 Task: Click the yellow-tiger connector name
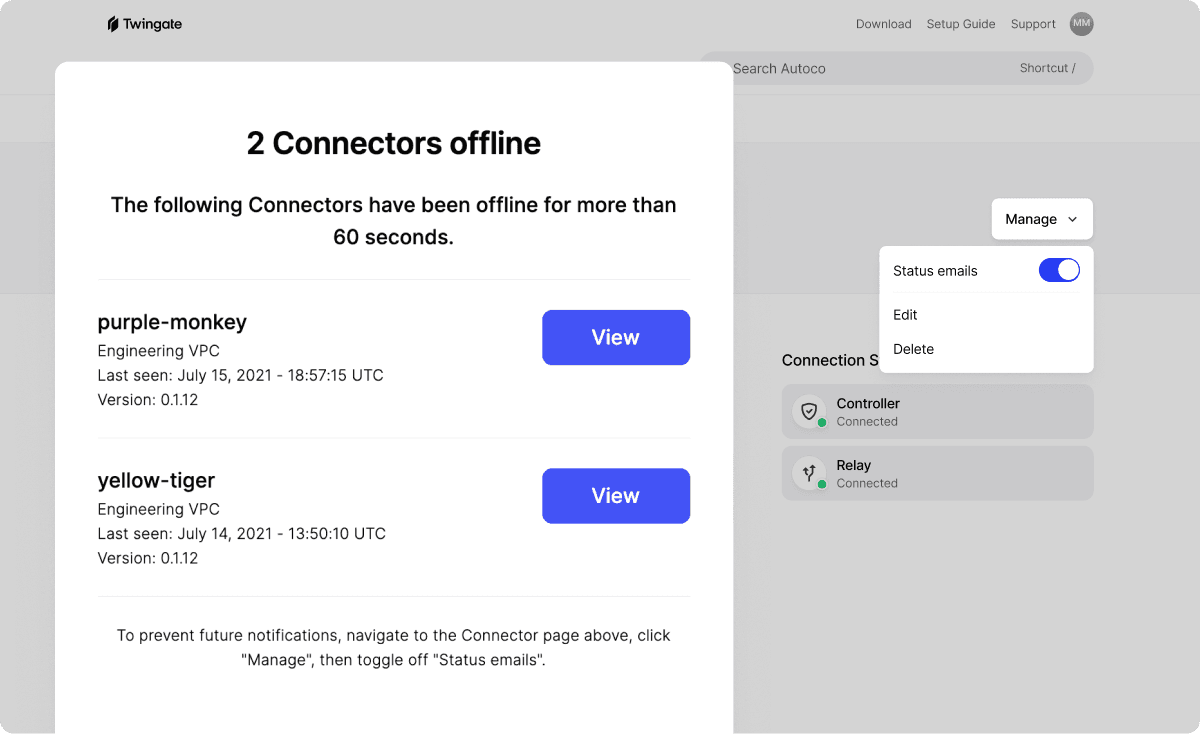pyautogui.click(x=156, y=480)
